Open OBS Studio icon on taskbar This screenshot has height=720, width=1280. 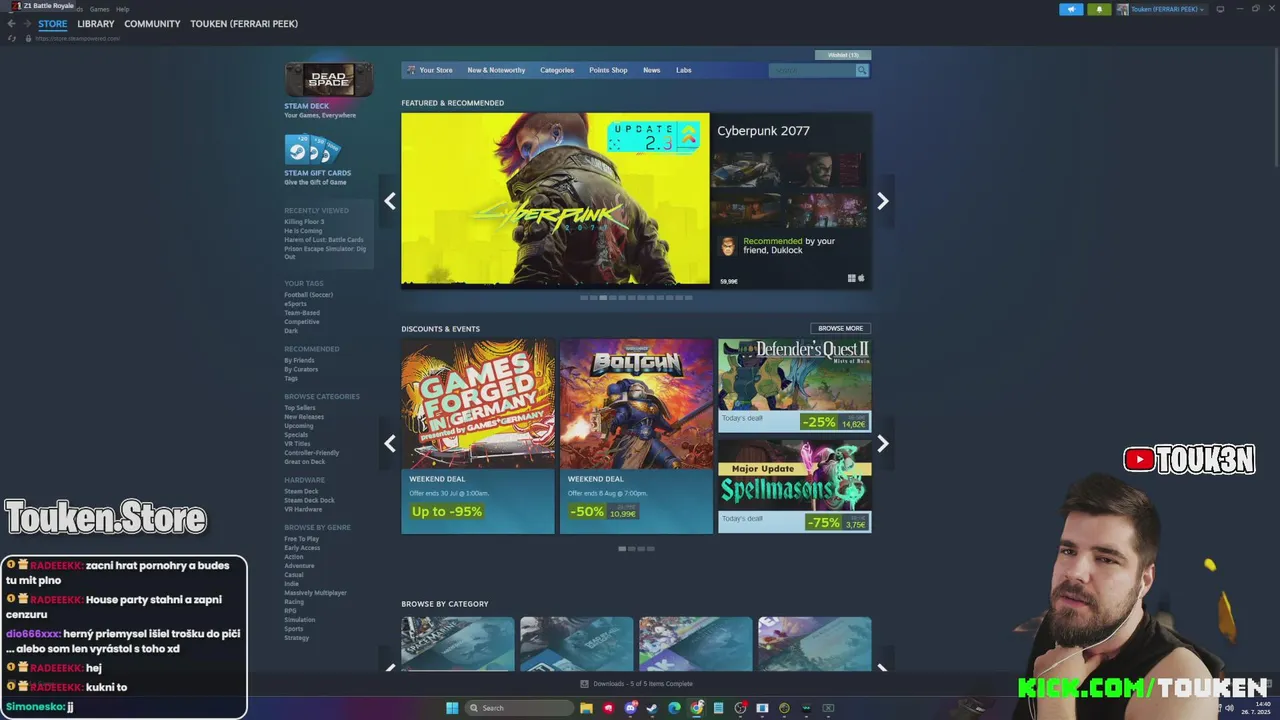740,708
